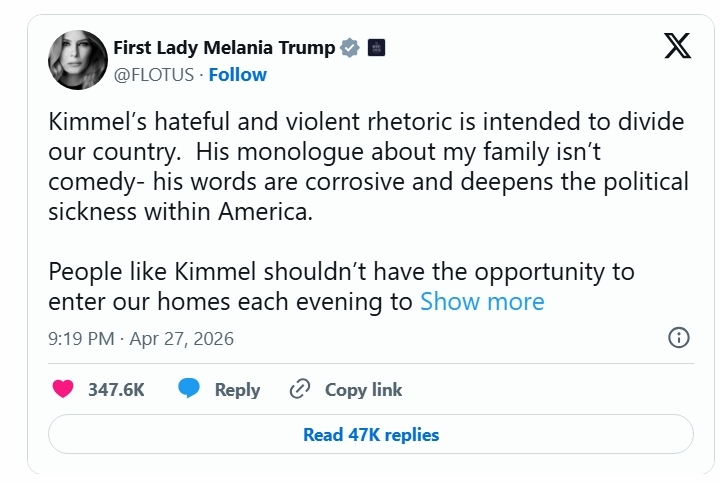Click the Reply text label

(x=237, y=390)
